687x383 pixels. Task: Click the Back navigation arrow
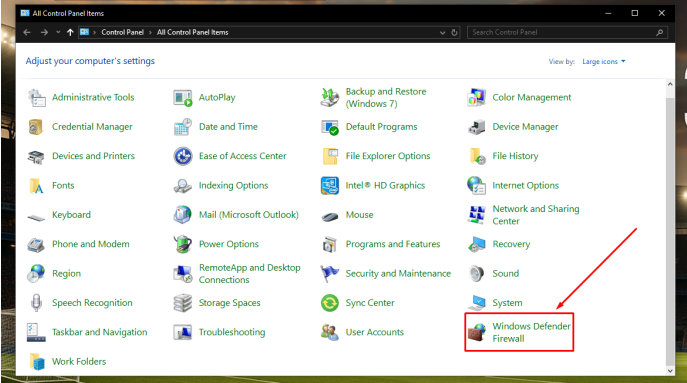(x=27, y=32)
